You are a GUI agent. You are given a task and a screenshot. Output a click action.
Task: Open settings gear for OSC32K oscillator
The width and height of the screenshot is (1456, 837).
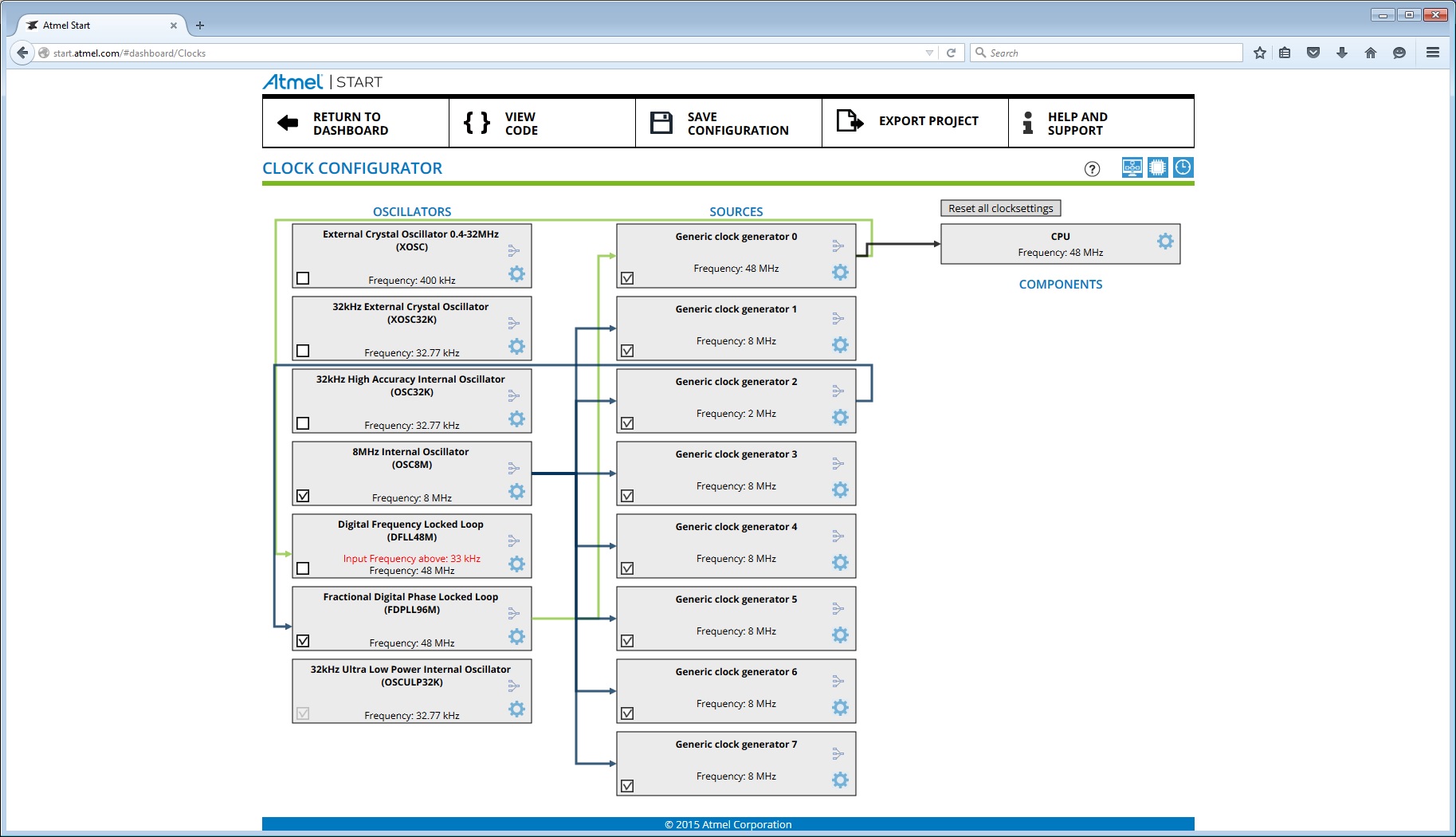pyautogui.click(x=517, y=419)
